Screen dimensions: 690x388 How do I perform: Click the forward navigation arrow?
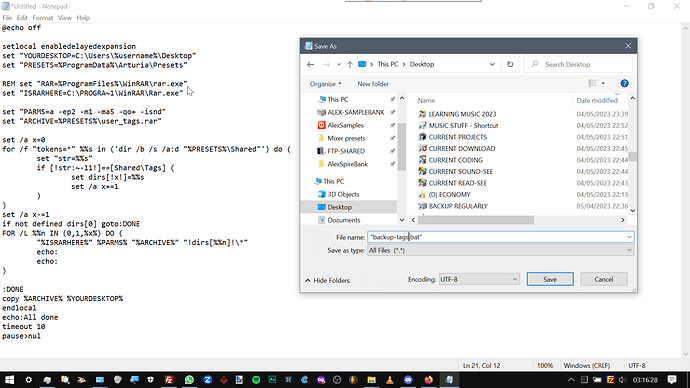326,64
